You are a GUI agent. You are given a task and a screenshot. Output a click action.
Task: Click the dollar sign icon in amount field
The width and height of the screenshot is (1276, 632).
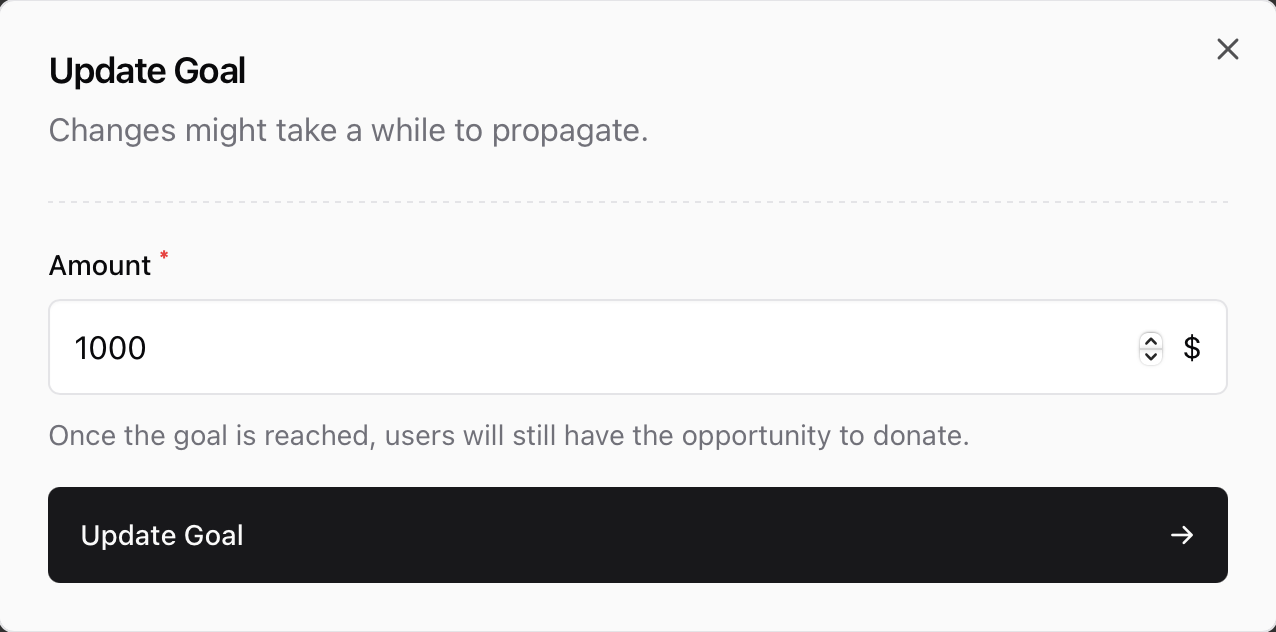tap(1192, 347)
